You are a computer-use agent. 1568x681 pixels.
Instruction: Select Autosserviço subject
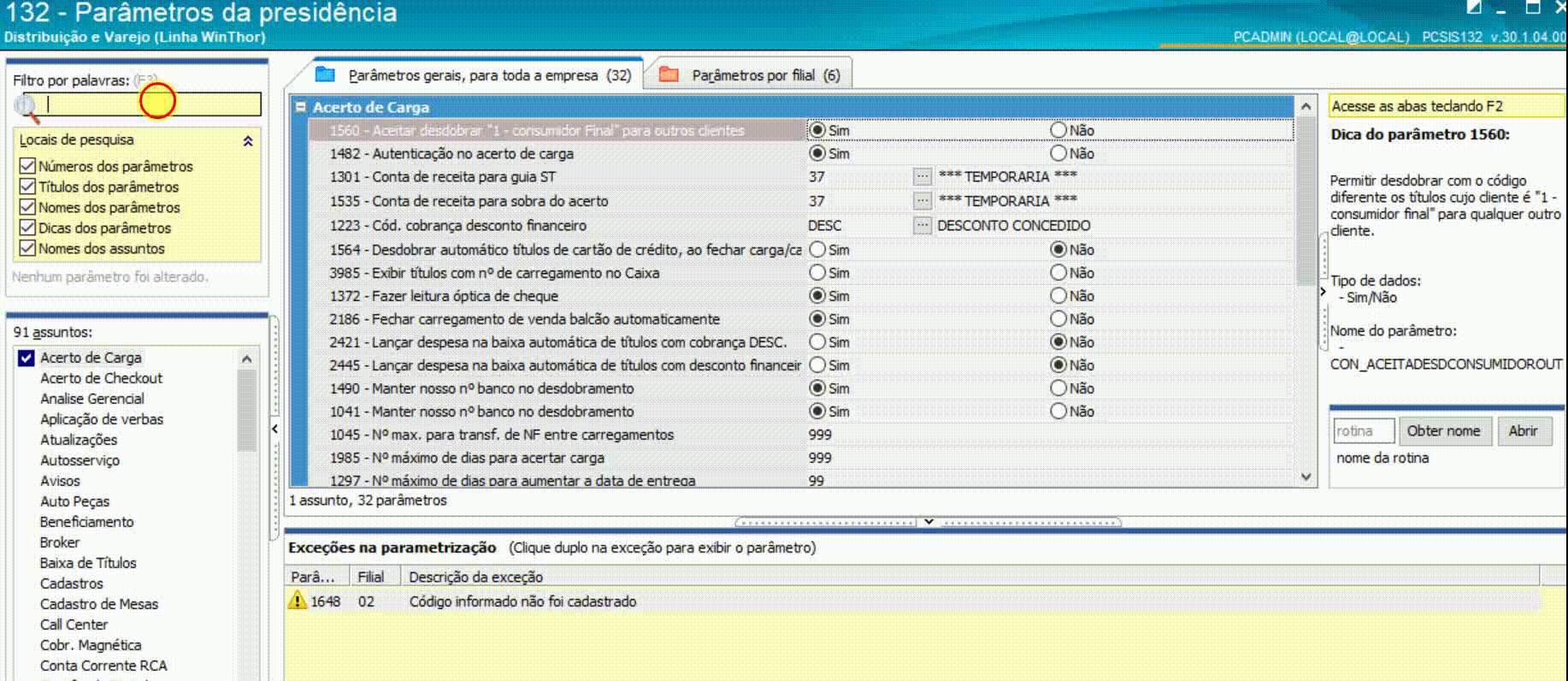click(x=80, y=460)
